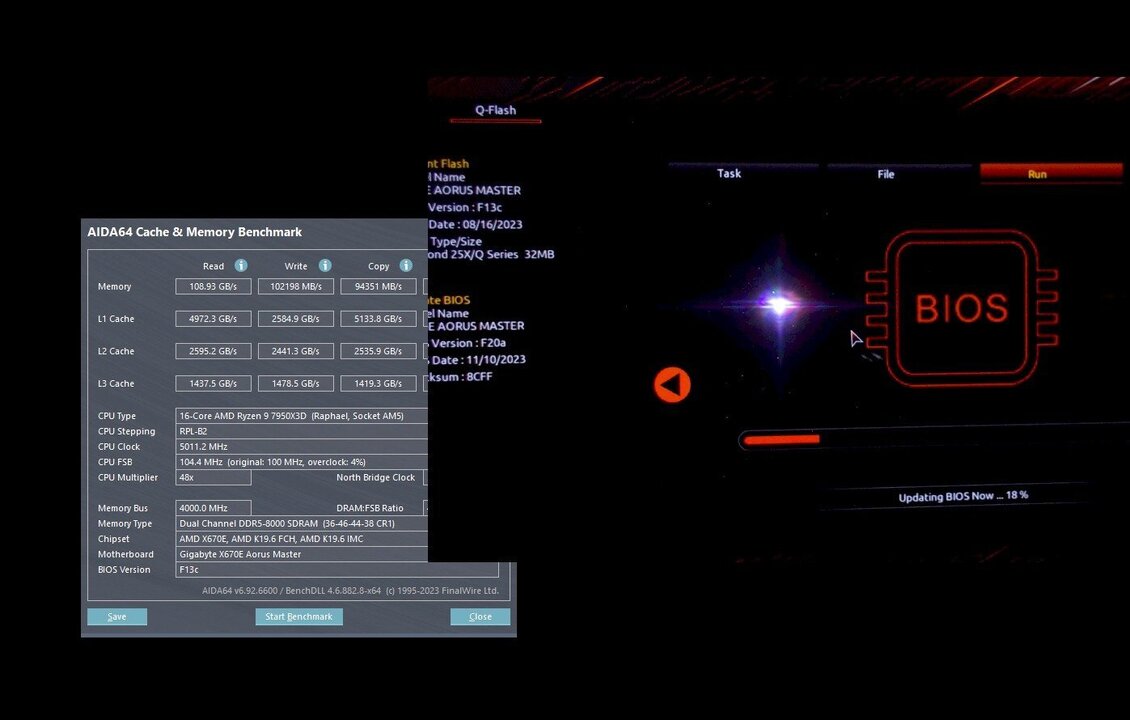Click the L3 Cache Copy result field
1130x720 pixels.
(378, 384)
